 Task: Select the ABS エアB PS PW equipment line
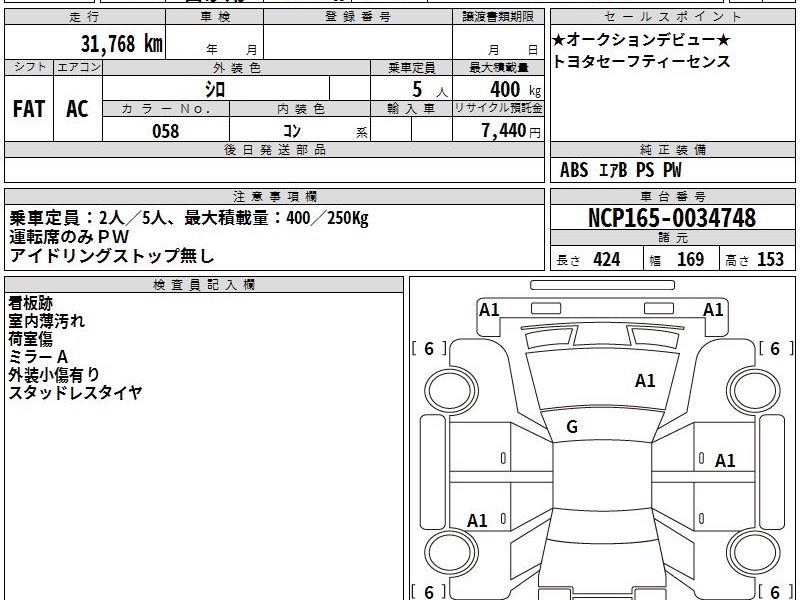point(620,170)
